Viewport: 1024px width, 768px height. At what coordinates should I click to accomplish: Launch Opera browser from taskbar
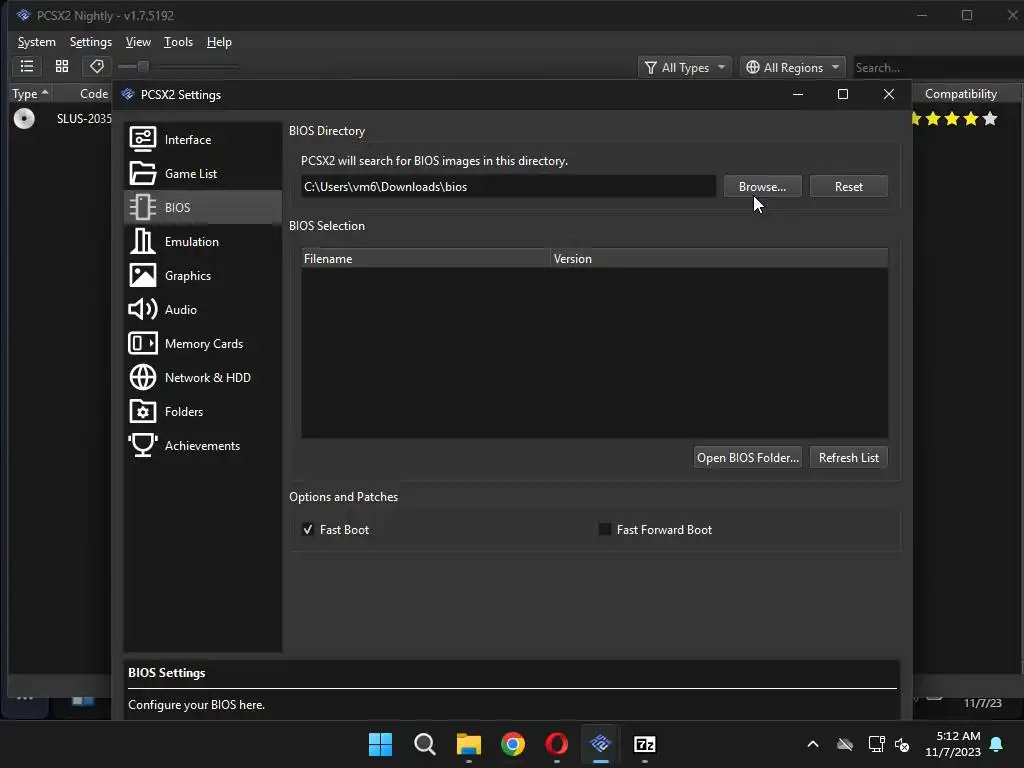tap(556, 744)
